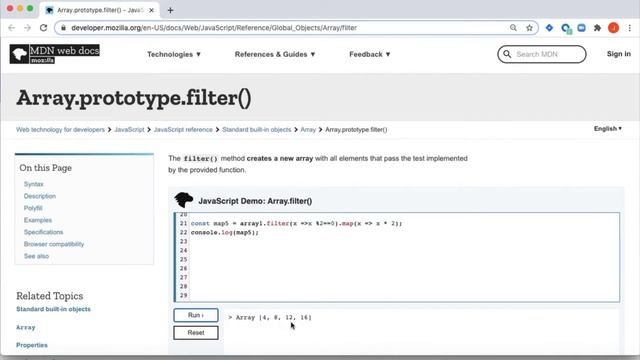
Task: Click the Sign in link
Action: pos(618,54)
